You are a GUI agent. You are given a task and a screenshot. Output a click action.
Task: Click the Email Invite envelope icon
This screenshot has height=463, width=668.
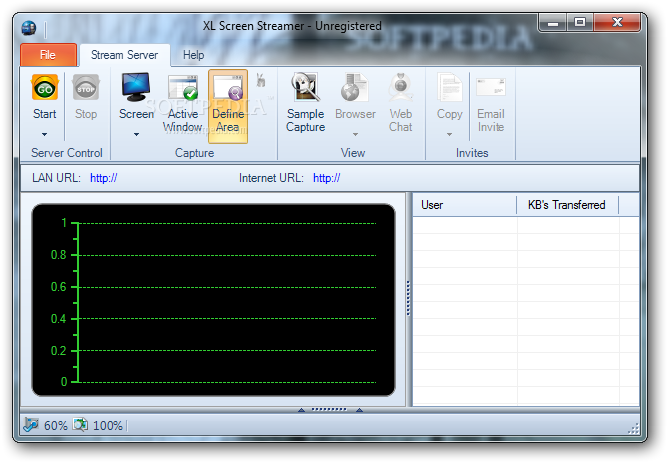[x=490, y=87]
